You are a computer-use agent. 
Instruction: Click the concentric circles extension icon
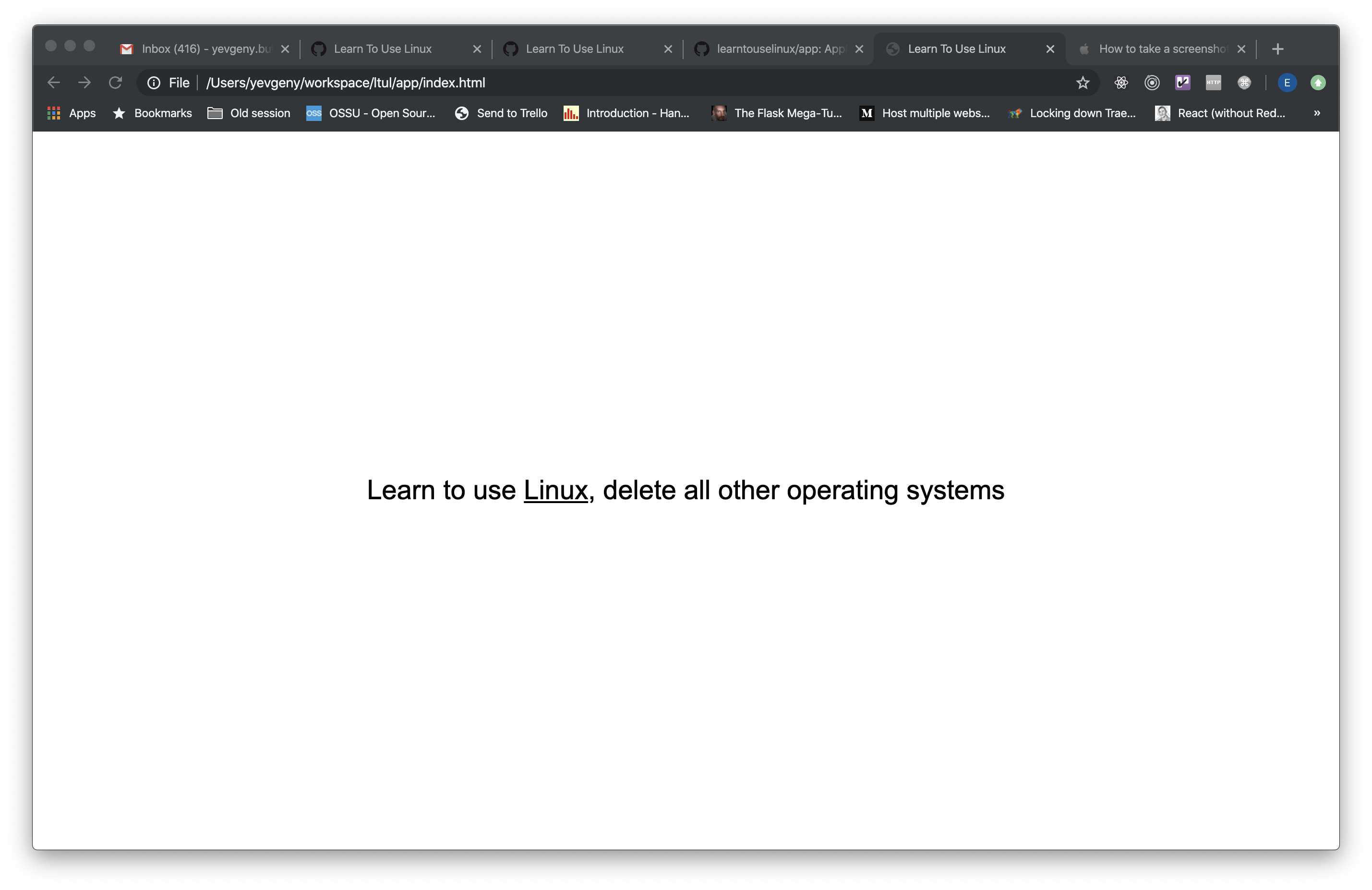click(1152, 83)
